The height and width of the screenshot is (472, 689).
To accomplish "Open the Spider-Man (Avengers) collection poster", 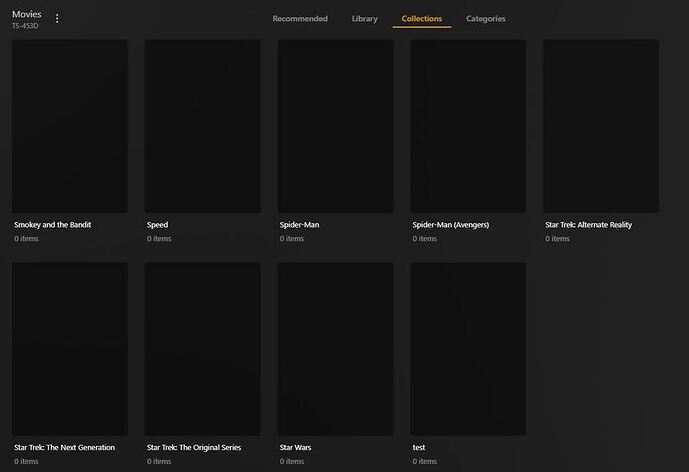I will [x=468, y=126].
